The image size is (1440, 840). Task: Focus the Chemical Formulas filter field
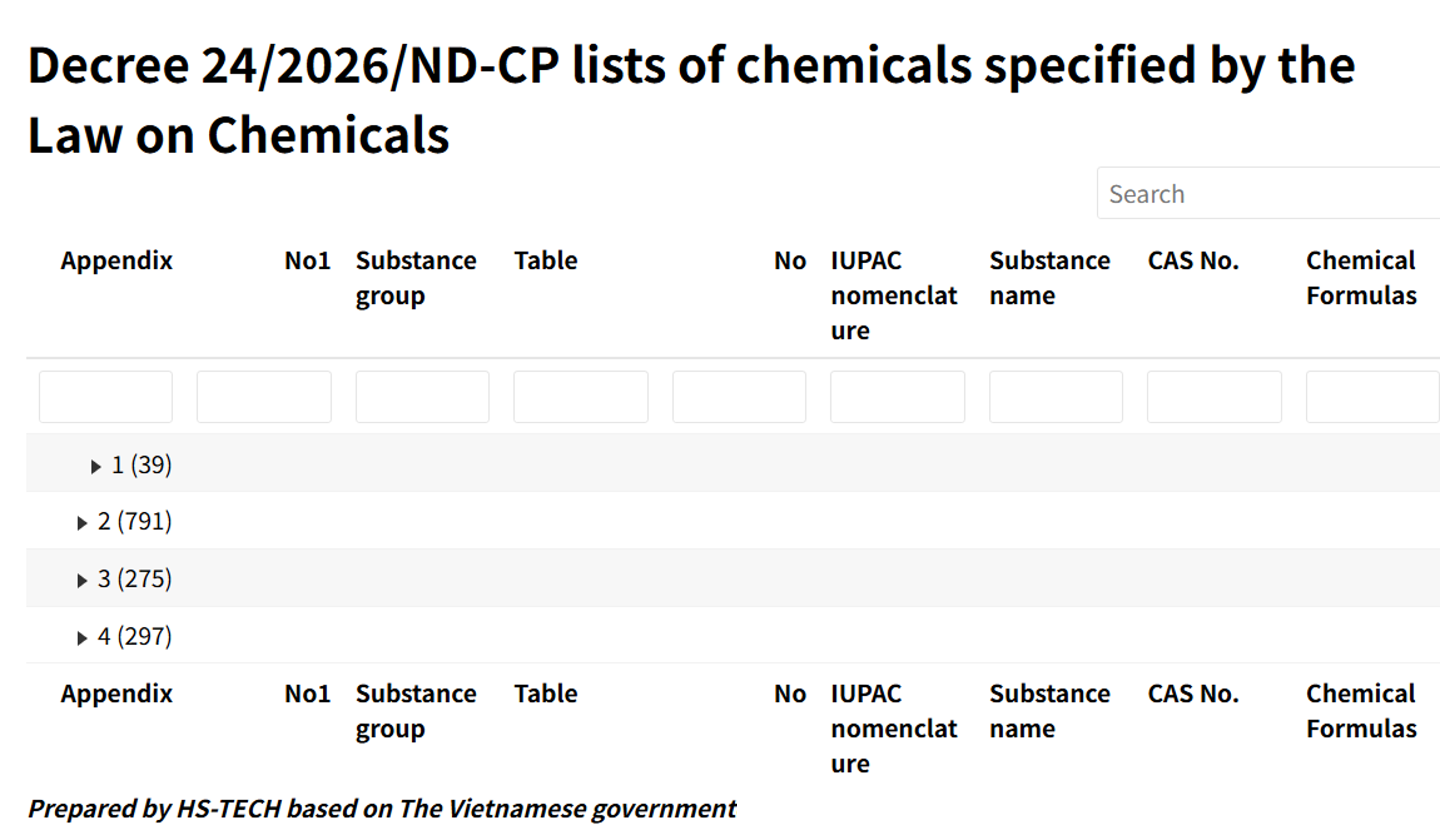pyautogui.click(x=1372, y=397)
